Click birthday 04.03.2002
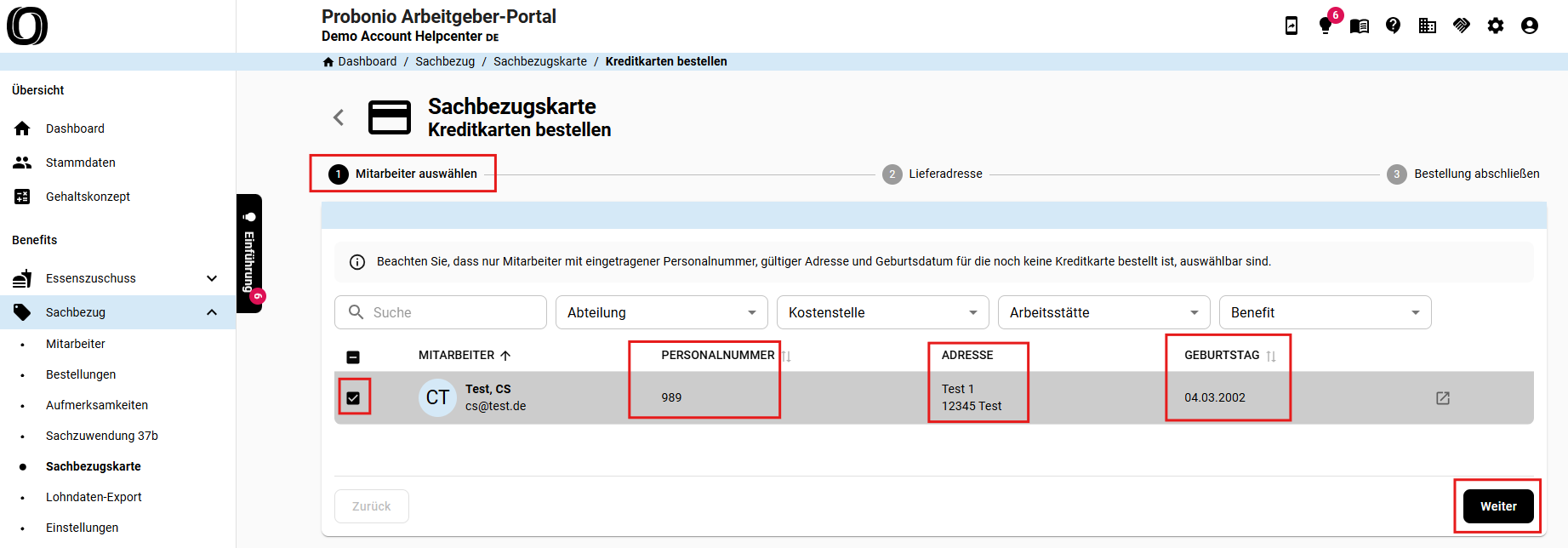The width and height of the screenshot is (1568, 548). point(1215,397)
